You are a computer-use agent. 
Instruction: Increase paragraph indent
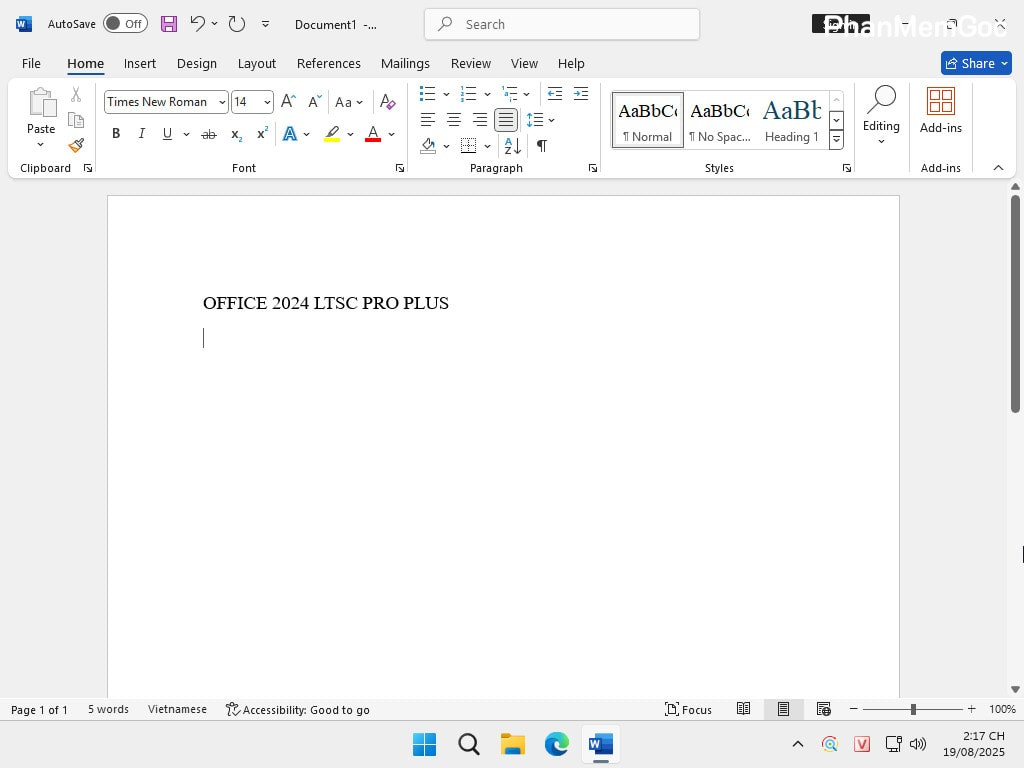[581, 93]
